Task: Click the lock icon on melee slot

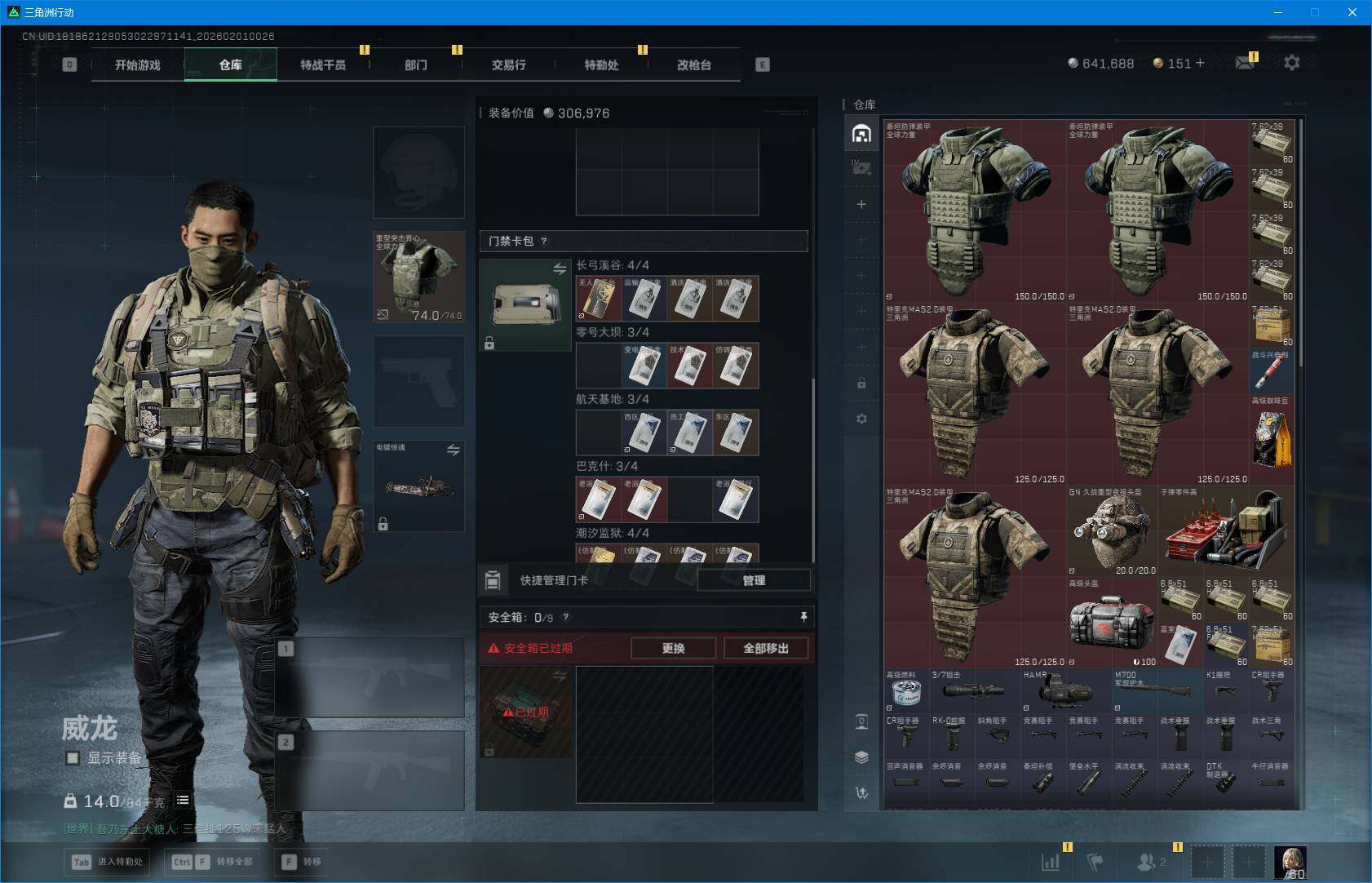Action: point(383,524)
